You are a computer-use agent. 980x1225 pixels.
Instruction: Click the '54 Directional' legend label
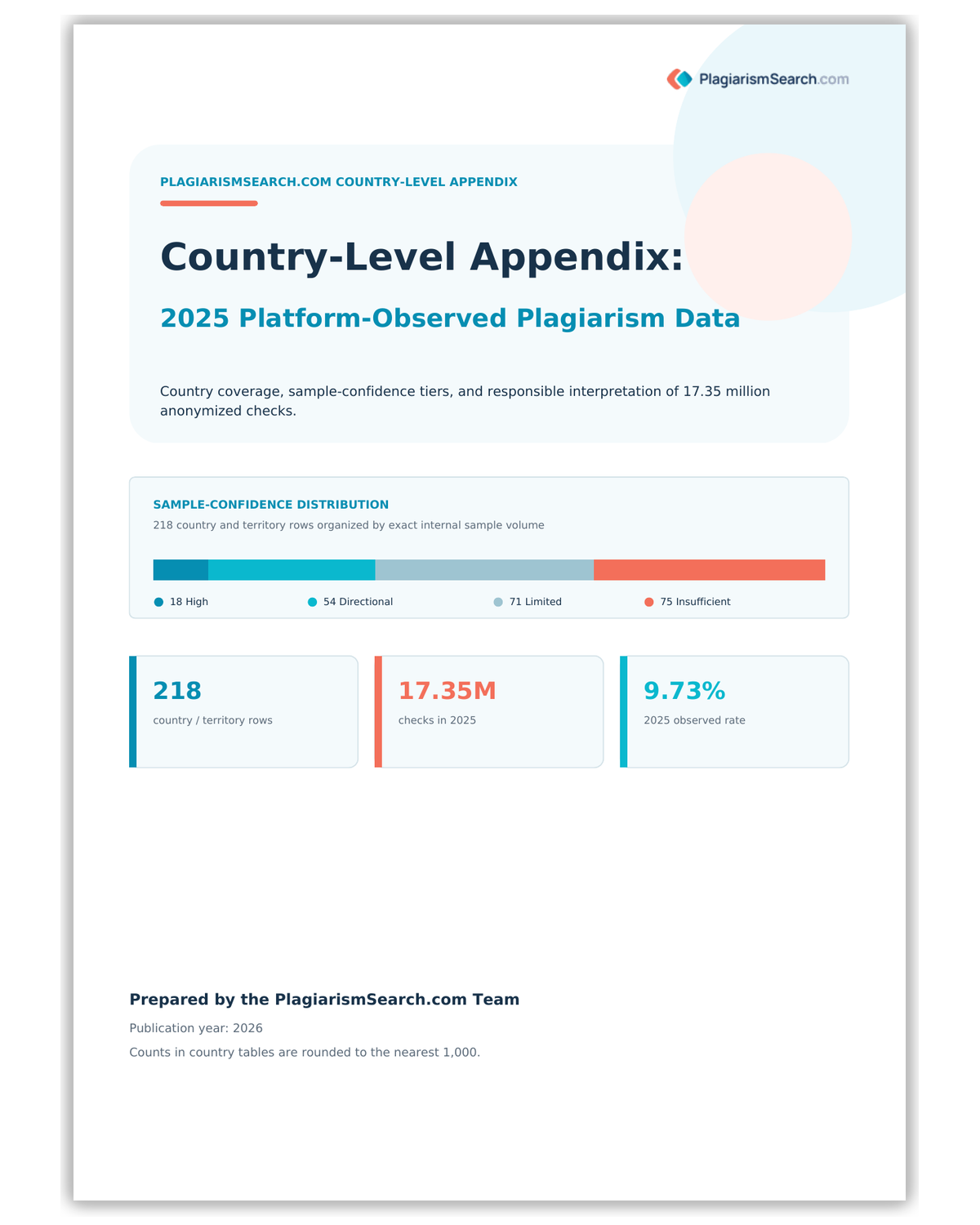click(358, 602)
